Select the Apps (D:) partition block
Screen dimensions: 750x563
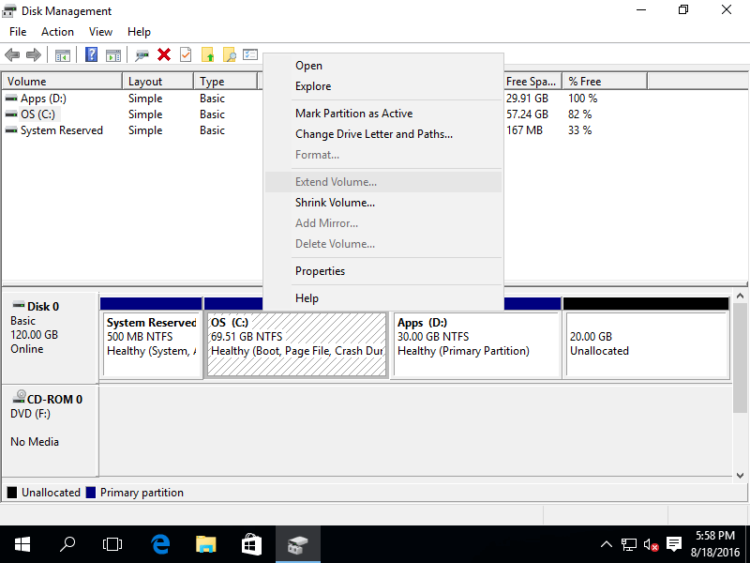(x=476, y=343)
